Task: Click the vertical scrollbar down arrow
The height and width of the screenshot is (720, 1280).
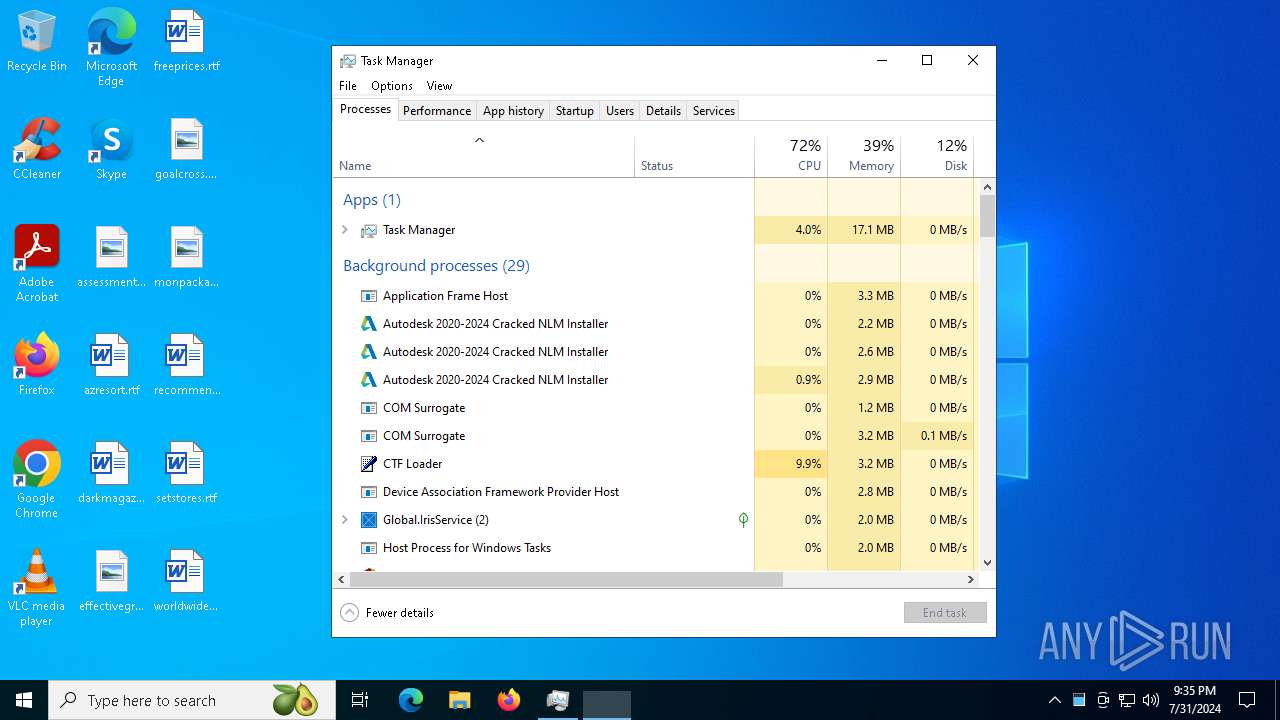Action: point(988,563)
